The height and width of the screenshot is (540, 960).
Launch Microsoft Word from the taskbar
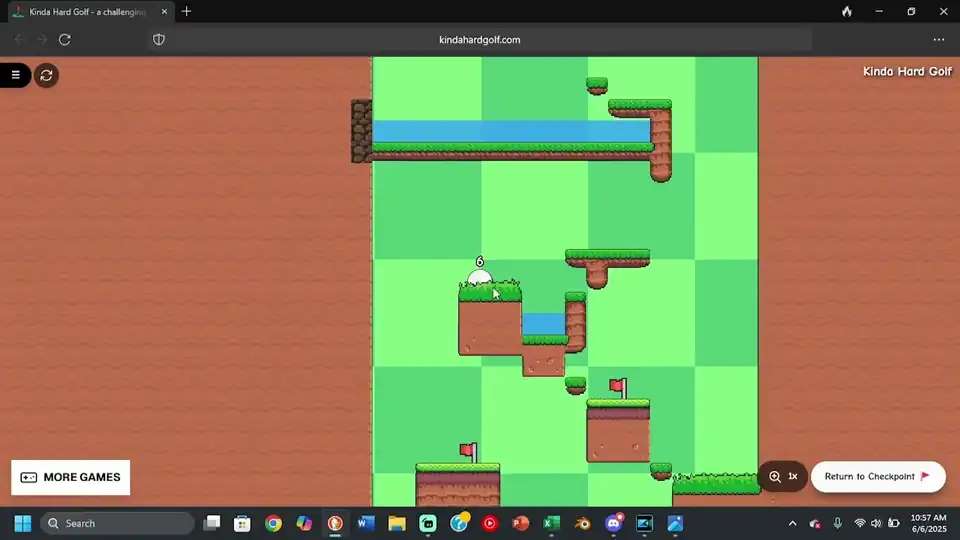tap(365, 523)
